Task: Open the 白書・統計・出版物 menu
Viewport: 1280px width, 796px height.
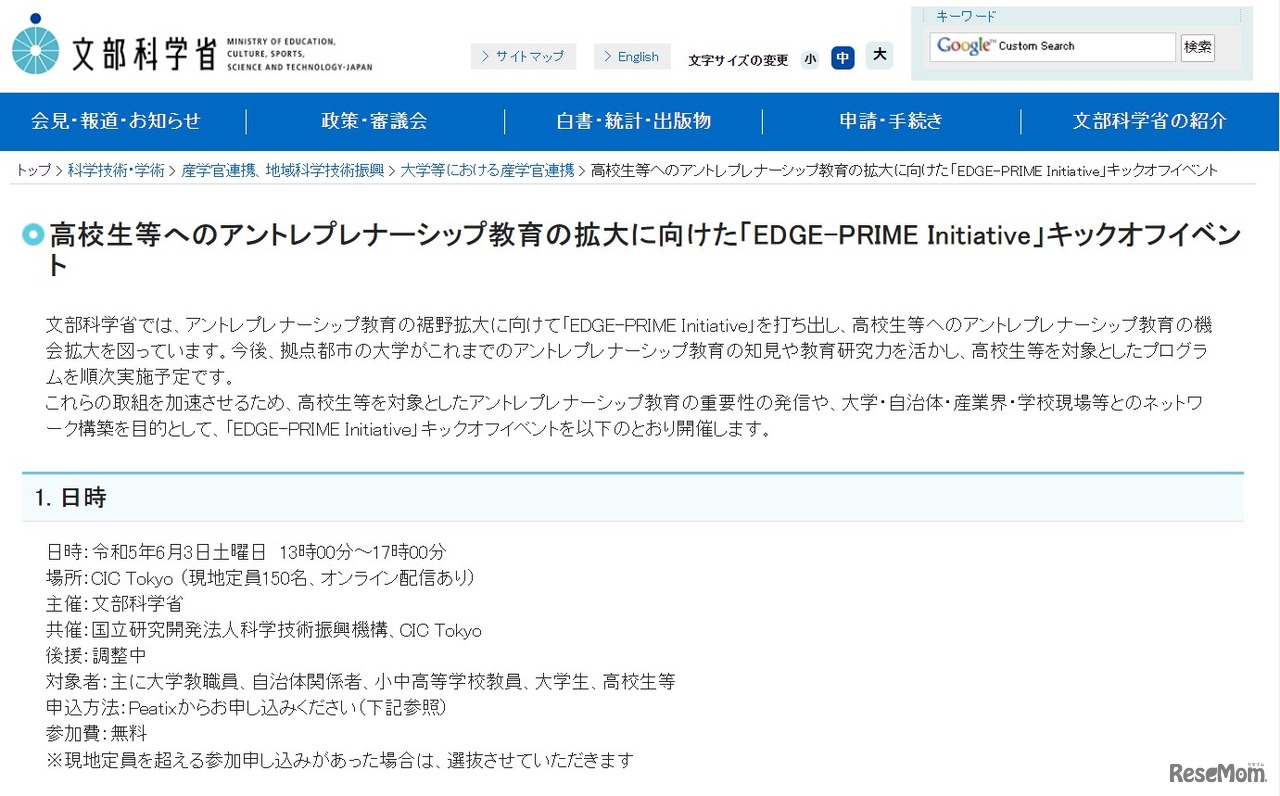Action: [x=634, y=121]
